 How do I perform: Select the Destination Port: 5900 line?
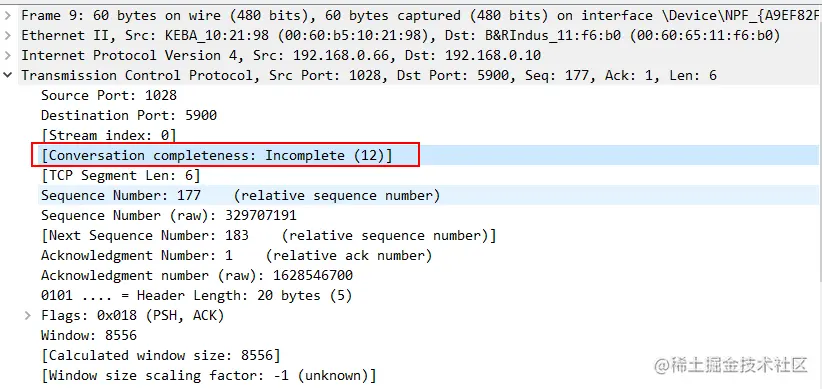pos(129,115)
